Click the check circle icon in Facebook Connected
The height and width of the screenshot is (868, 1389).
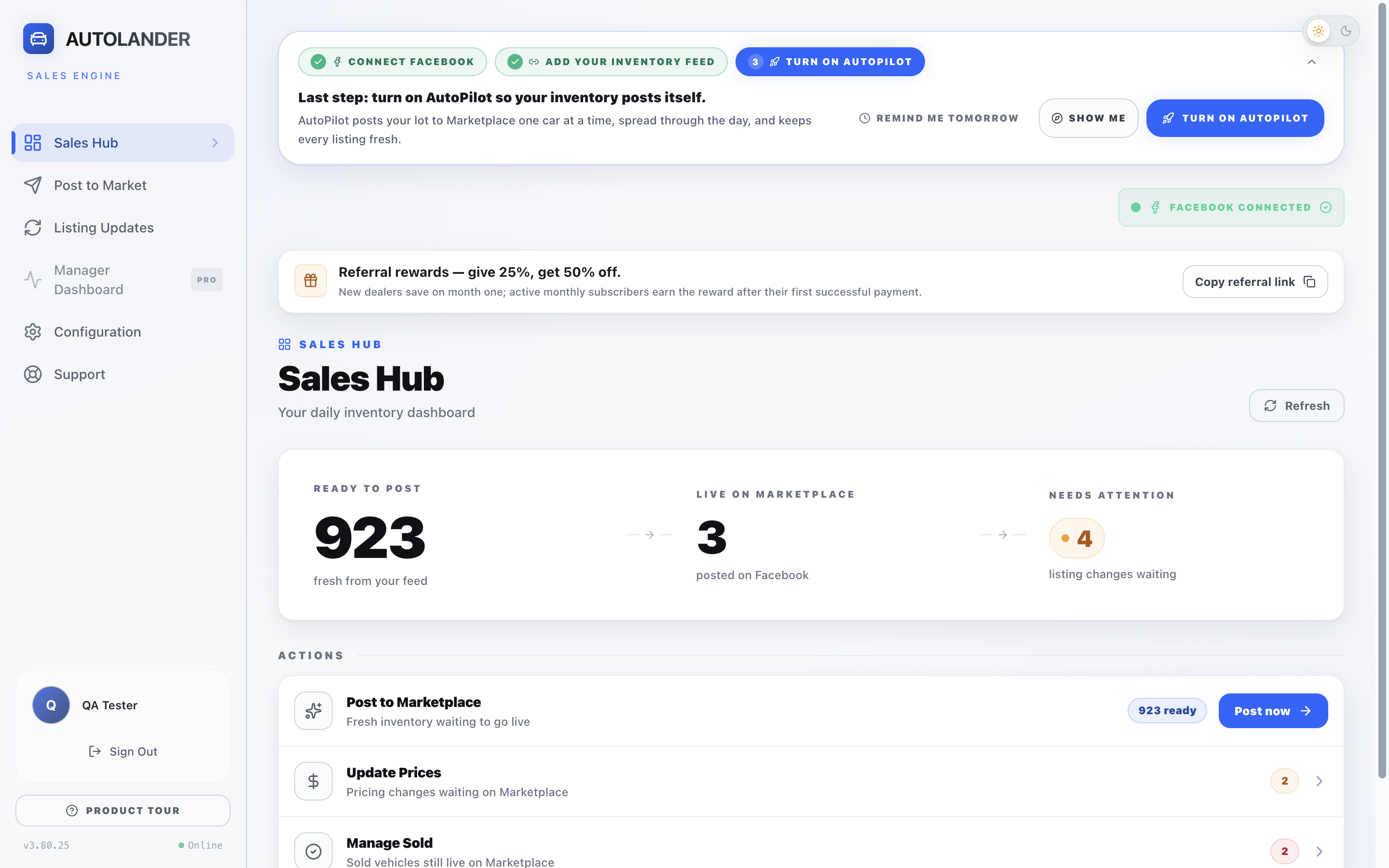(x=1326, y=207)
